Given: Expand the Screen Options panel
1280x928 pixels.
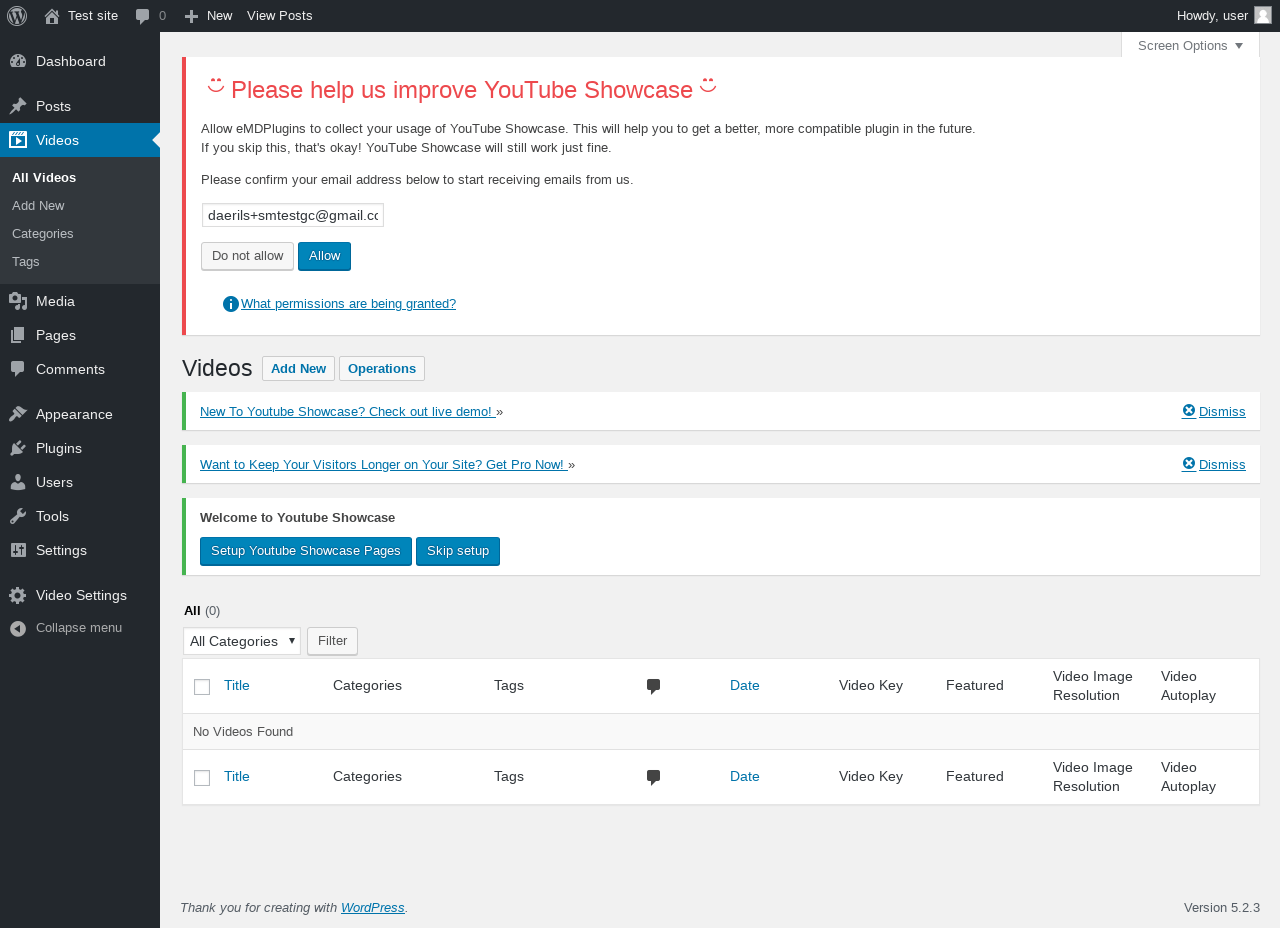Looking at the screenshot, I should [x=1190, y=45].
